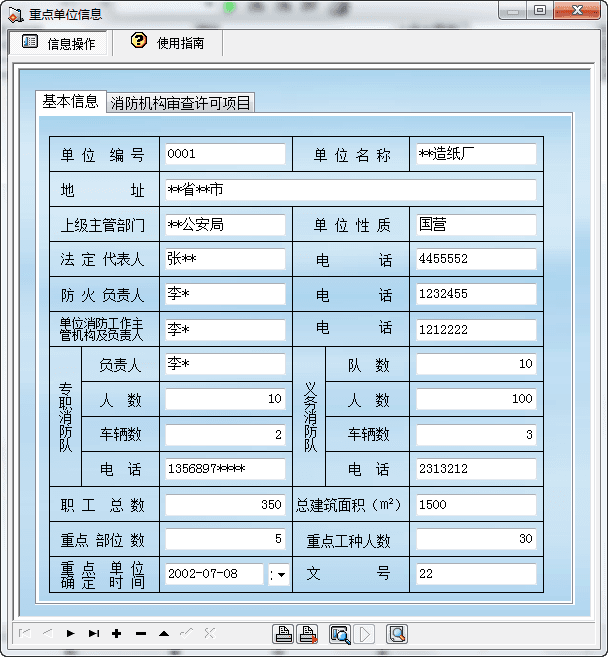This screenshot has height=657, width=608.
Task: Add a new record with plus button
Action: click(x=116, y=633)
